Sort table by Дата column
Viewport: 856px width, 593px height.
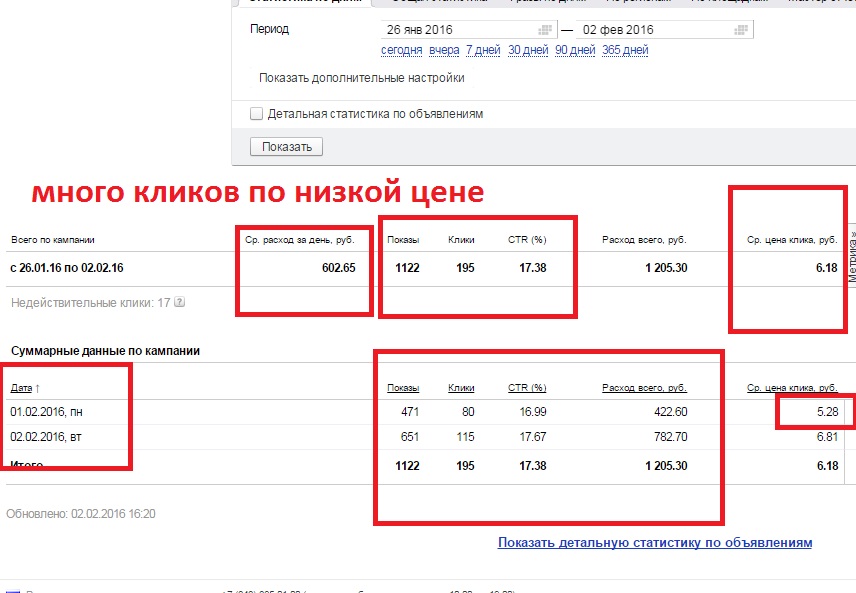[x=21, y=388]
